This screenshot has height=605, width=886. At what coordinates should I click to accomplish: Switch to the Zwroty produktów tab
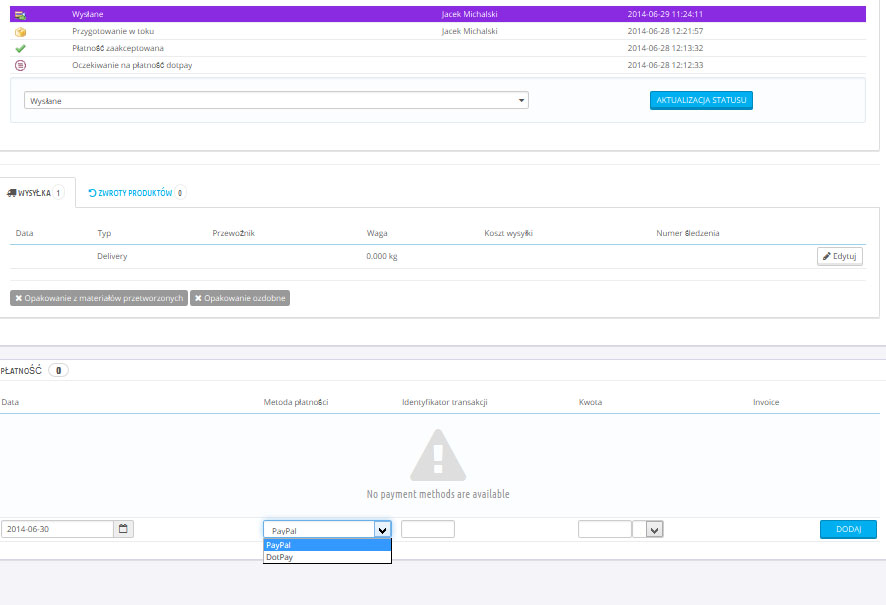coord(136,193)
